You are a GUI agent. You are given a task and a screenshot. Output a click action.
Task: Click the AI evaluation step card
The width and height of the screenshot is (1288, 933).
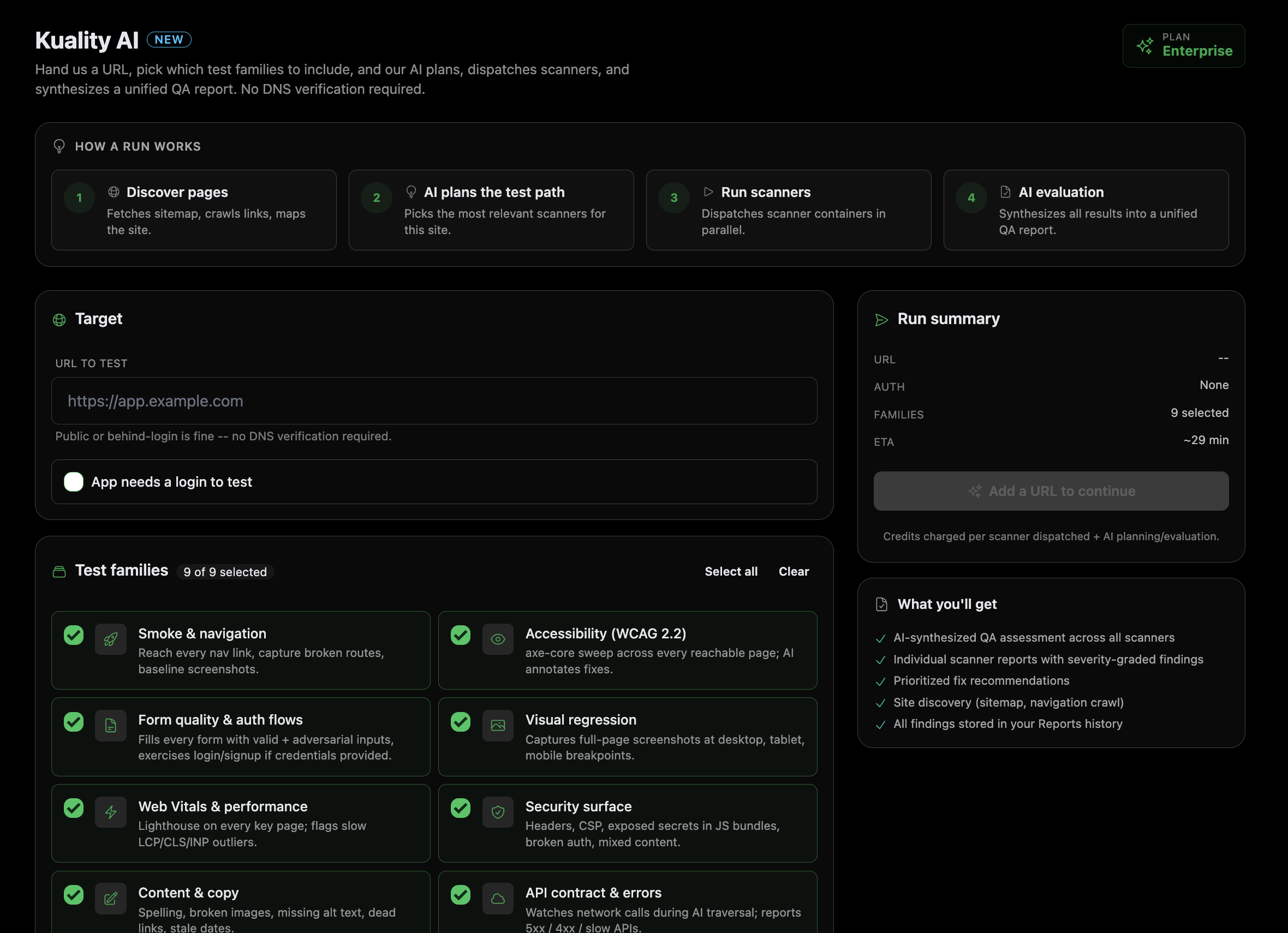coord(1086,210)
